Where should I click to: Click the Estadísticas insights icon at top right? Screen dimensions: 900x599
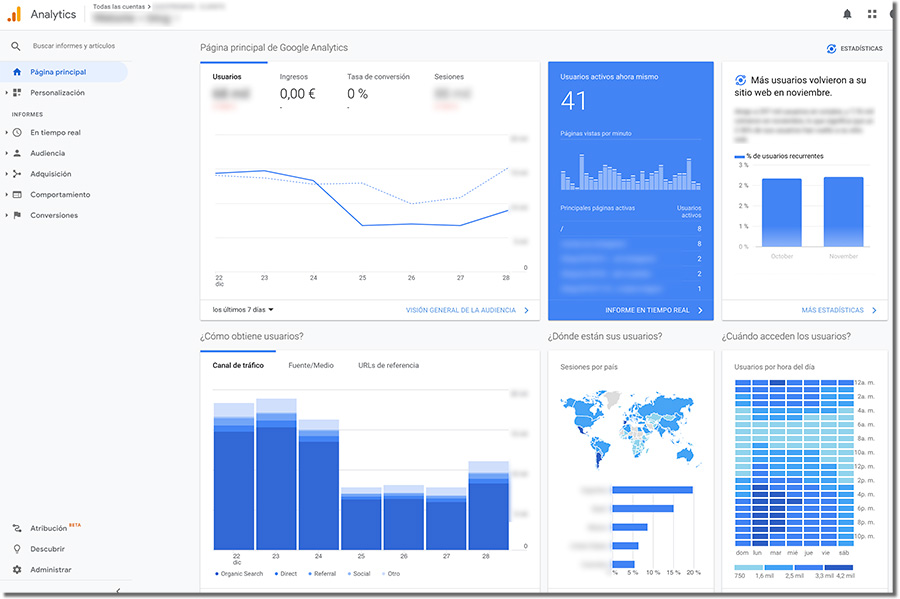click(831, 49)
